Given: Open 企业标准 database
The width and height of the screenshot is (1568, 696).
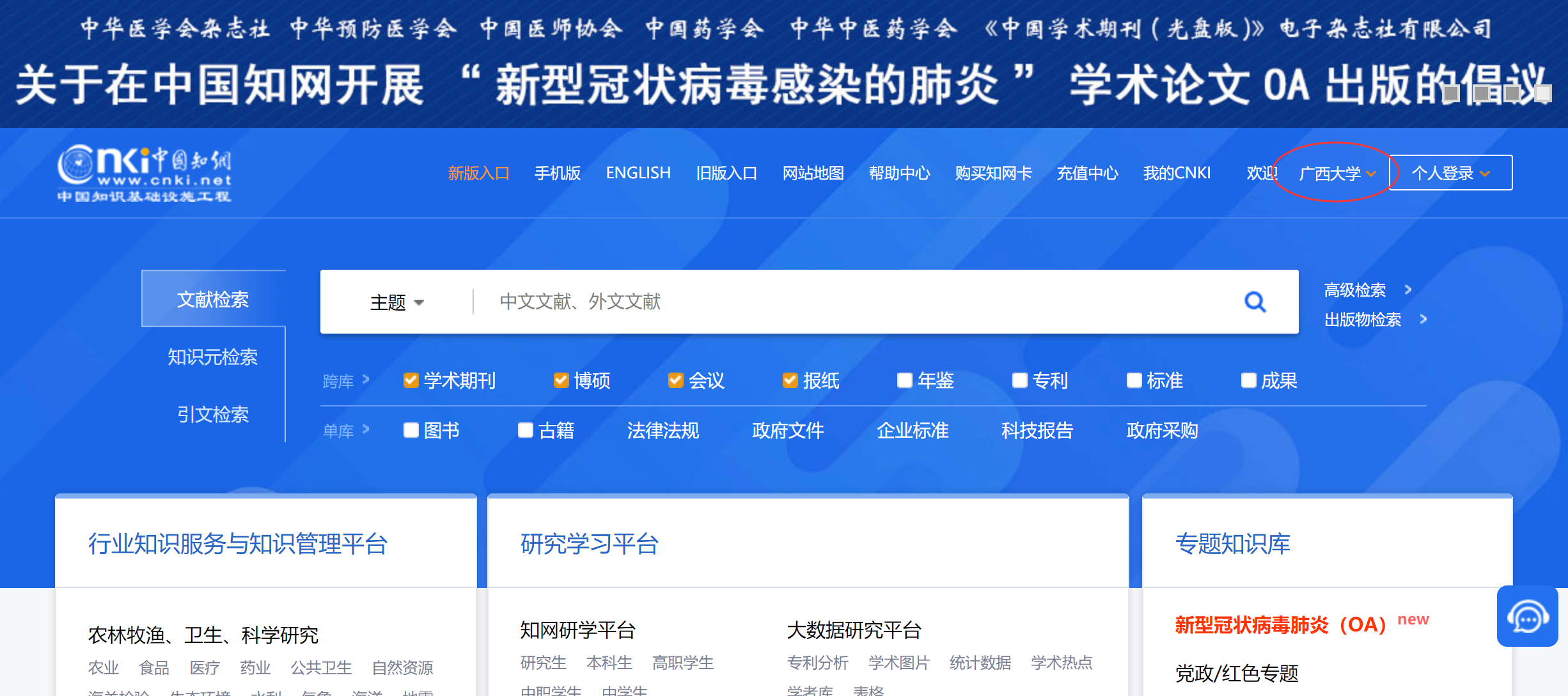Looking at the screenshot, I should click(x=913, y=430).
